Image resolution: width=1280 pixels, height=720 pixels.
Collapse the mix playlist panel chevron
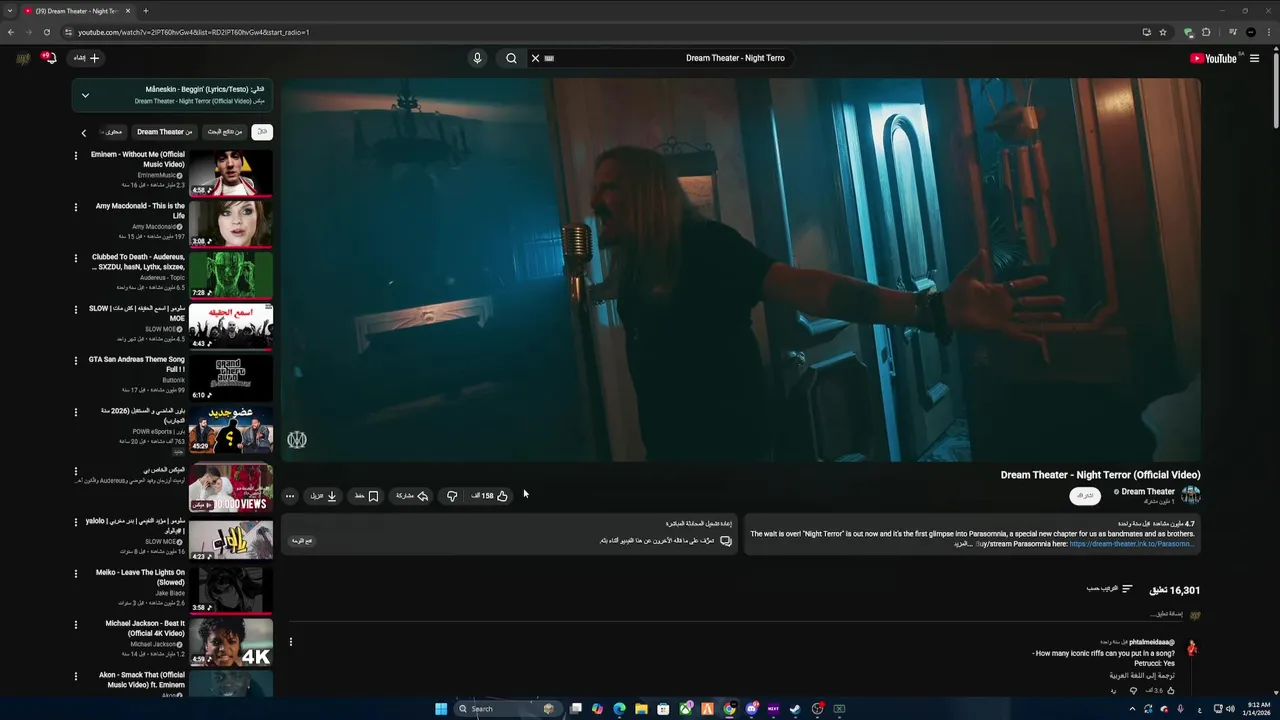click(x=85, y=95)
